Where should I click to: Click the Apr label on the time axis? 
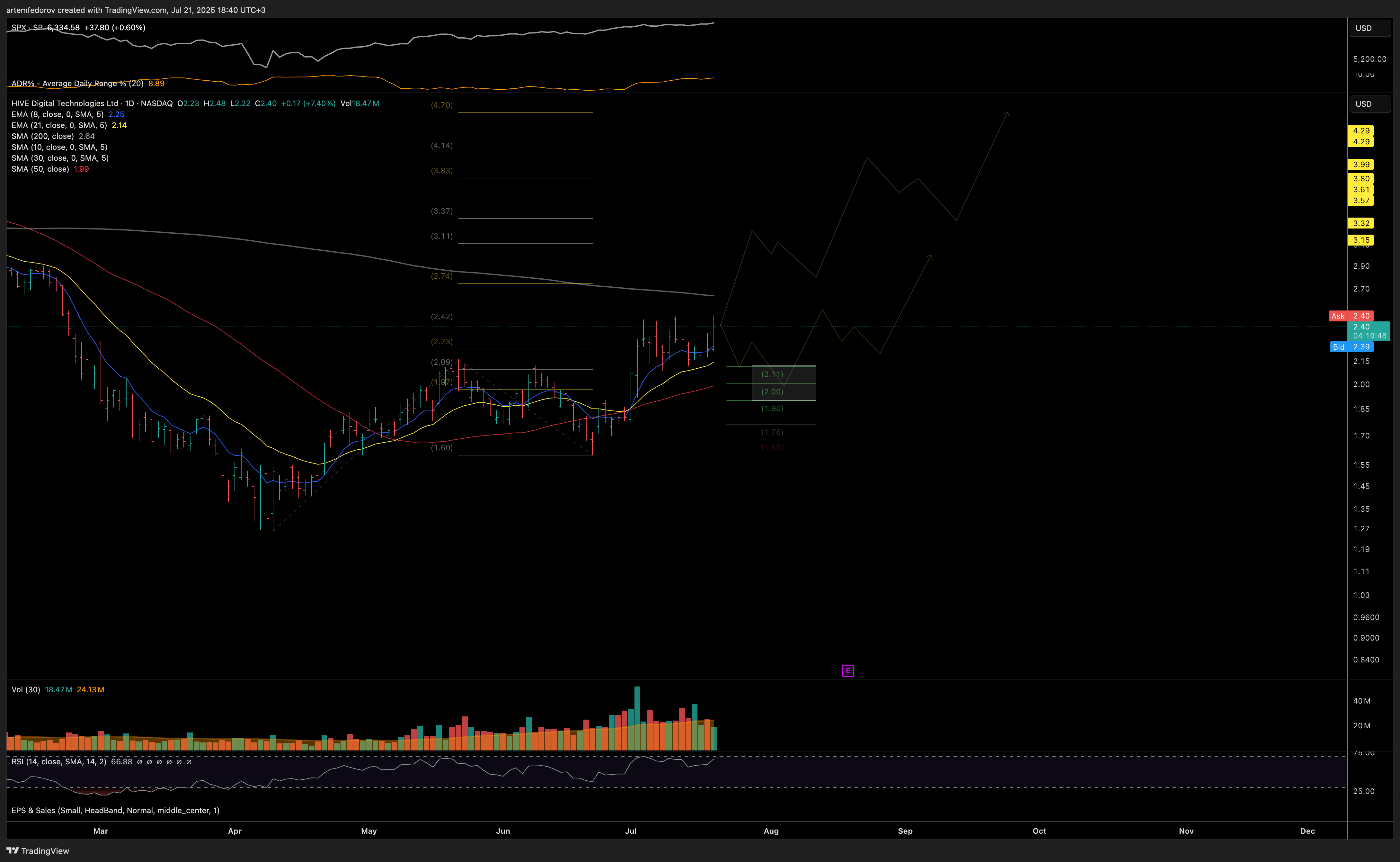point(235,831)
